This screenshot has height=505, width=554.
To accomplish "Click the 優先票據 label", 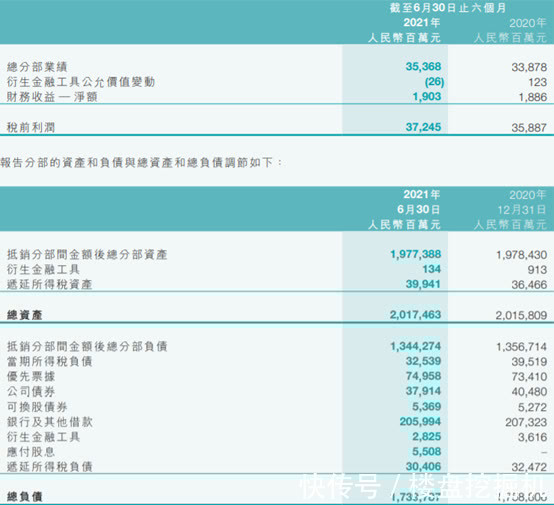I will (31, 376).
